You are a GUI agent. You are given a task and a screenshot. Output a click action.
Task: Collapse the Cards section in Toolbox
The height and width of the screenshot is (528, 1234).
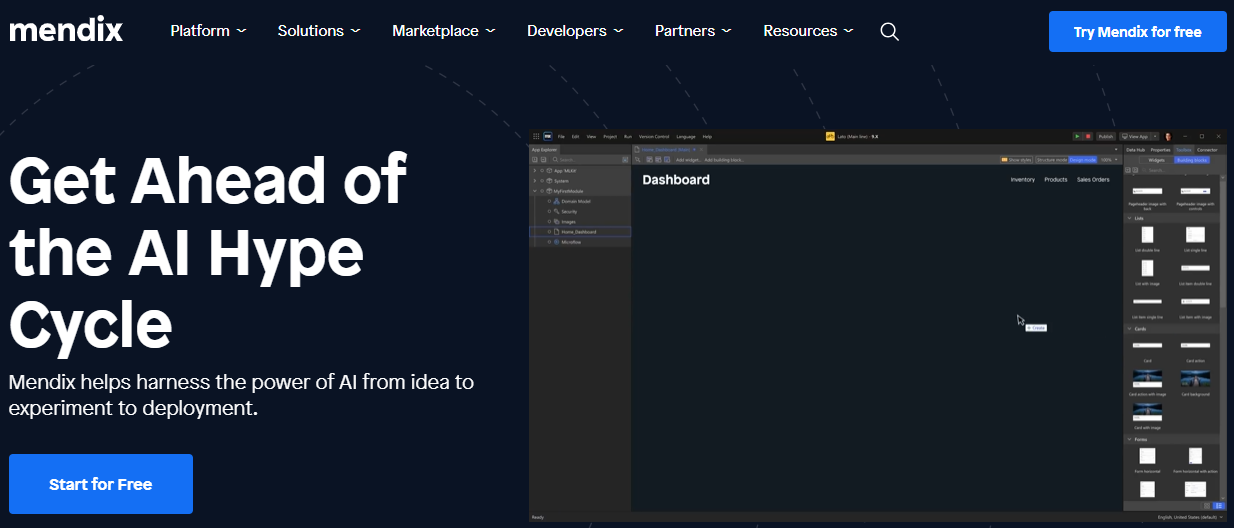coord(1129,328)
